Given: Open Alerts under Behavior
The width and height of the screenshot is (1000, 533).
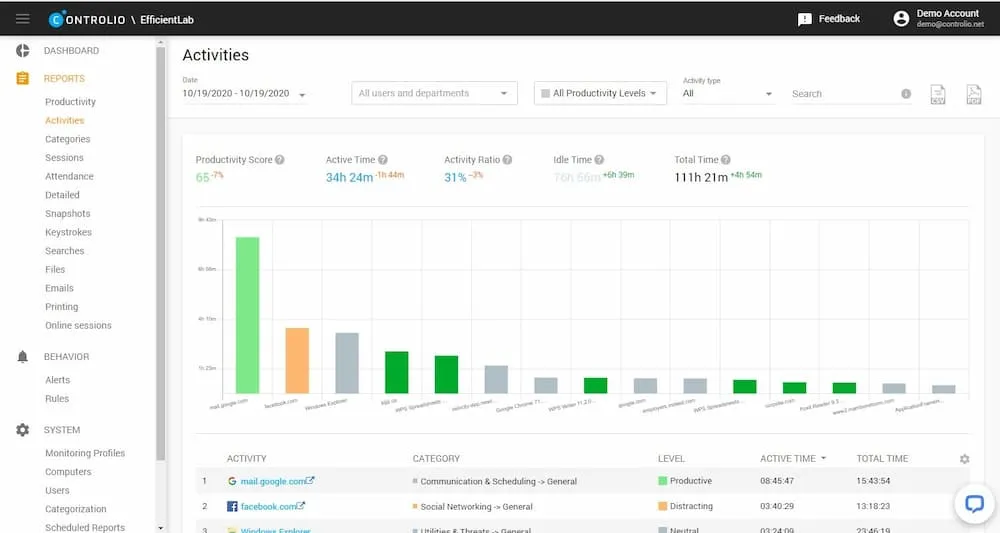Looking at the screenshot, I should coord(57,379).
